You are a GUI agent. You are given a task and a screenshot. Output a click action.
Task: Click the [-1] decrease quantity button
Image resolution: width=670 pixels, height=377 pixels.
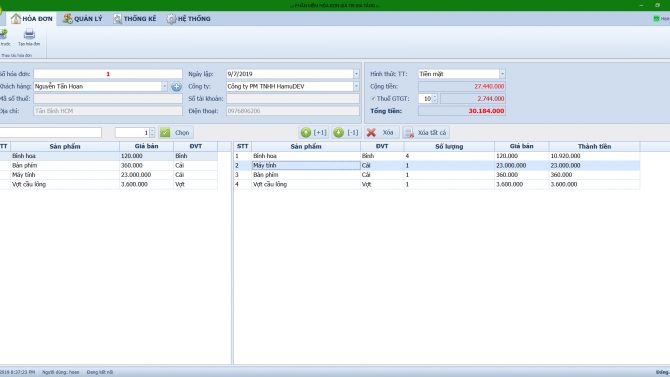(x=346, y=133)
